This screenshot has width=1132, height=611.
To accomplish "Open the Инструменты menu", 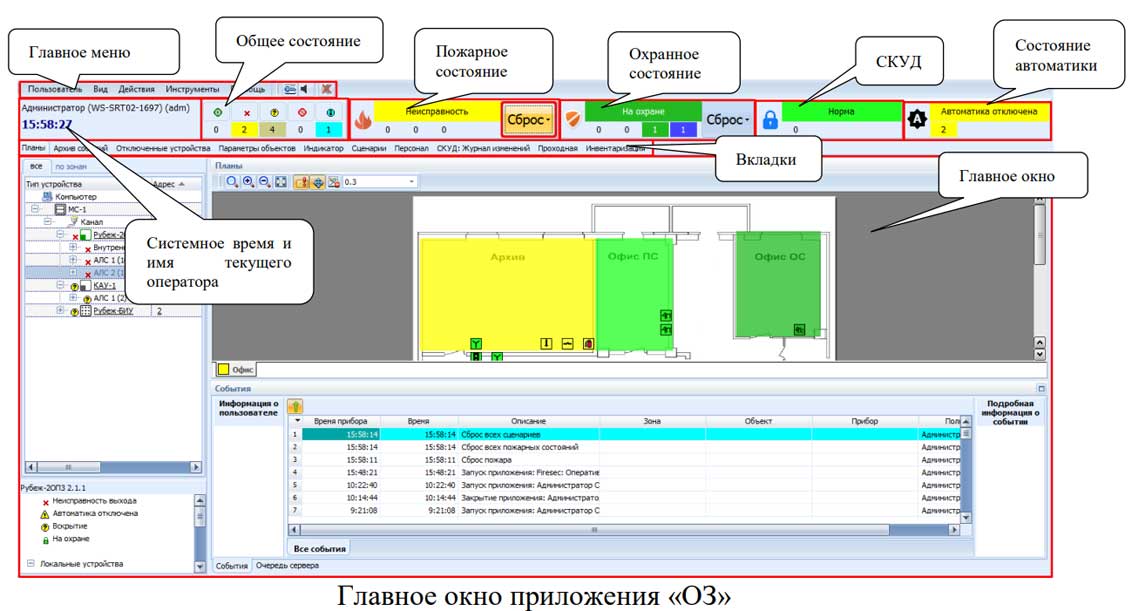I will [x=192, y=90].
